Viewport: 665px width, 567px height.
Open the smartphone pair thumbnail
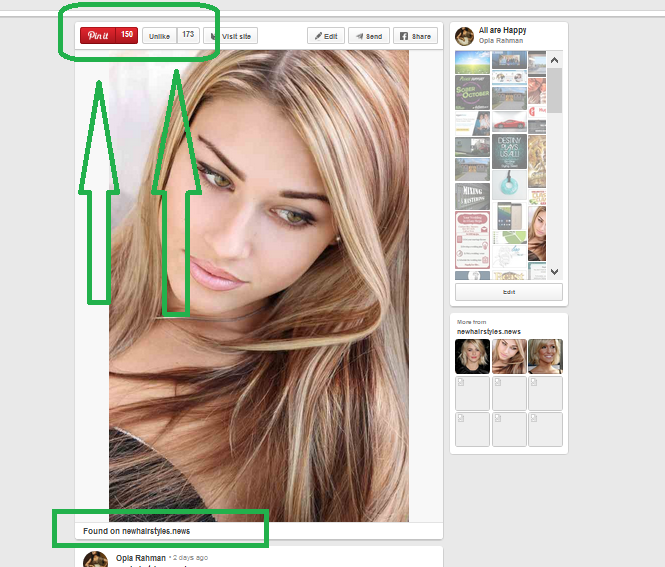[509, 215]
